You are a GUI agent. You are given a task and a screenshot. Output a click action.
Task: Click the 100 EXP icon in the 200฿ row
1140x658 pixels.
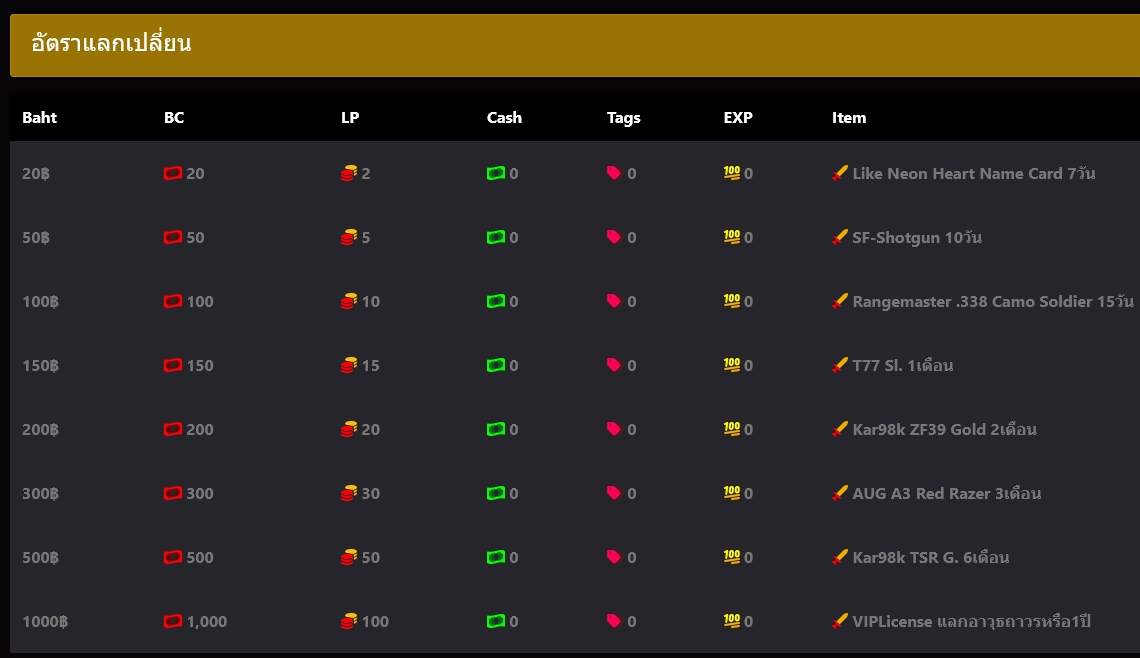(732, 429)
